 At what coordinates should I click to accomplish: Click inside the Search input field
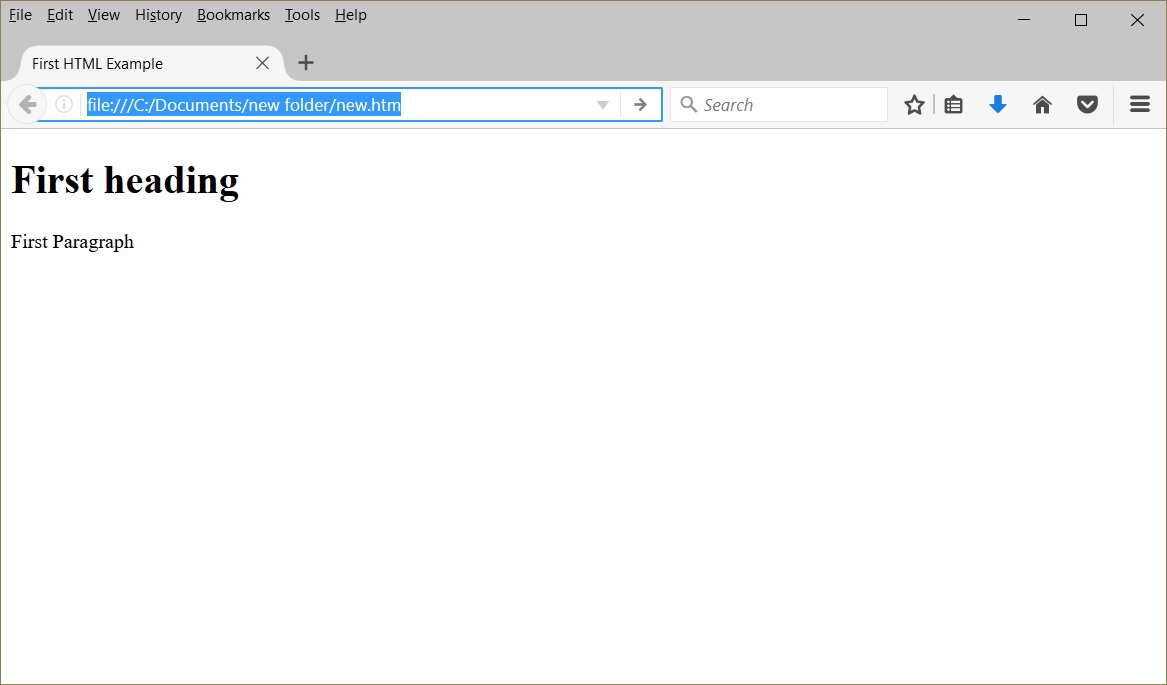coord(790,105)
